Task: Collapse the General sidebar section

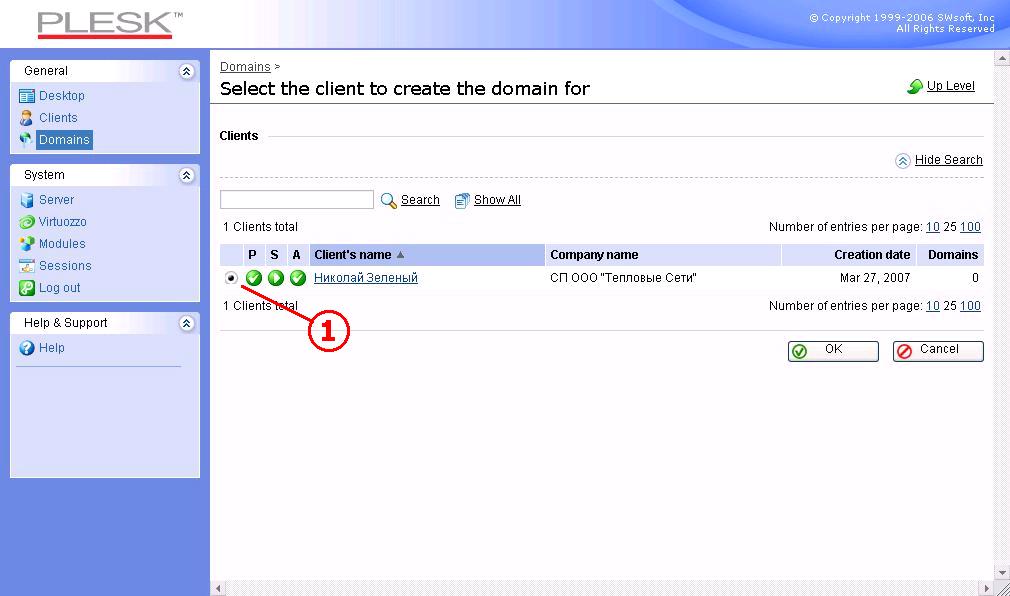Action: point(186,71)
